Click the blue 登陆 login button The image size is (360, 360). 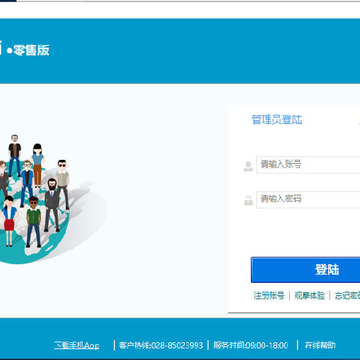306,270
